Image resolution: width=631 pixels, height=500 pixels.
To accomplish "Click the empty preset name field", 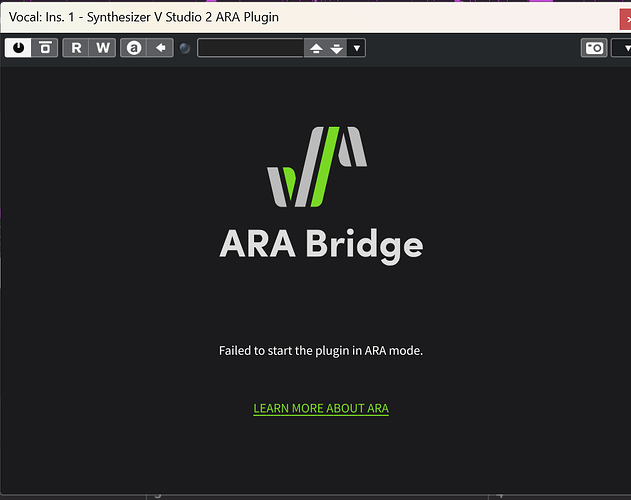I will [250, 48].
